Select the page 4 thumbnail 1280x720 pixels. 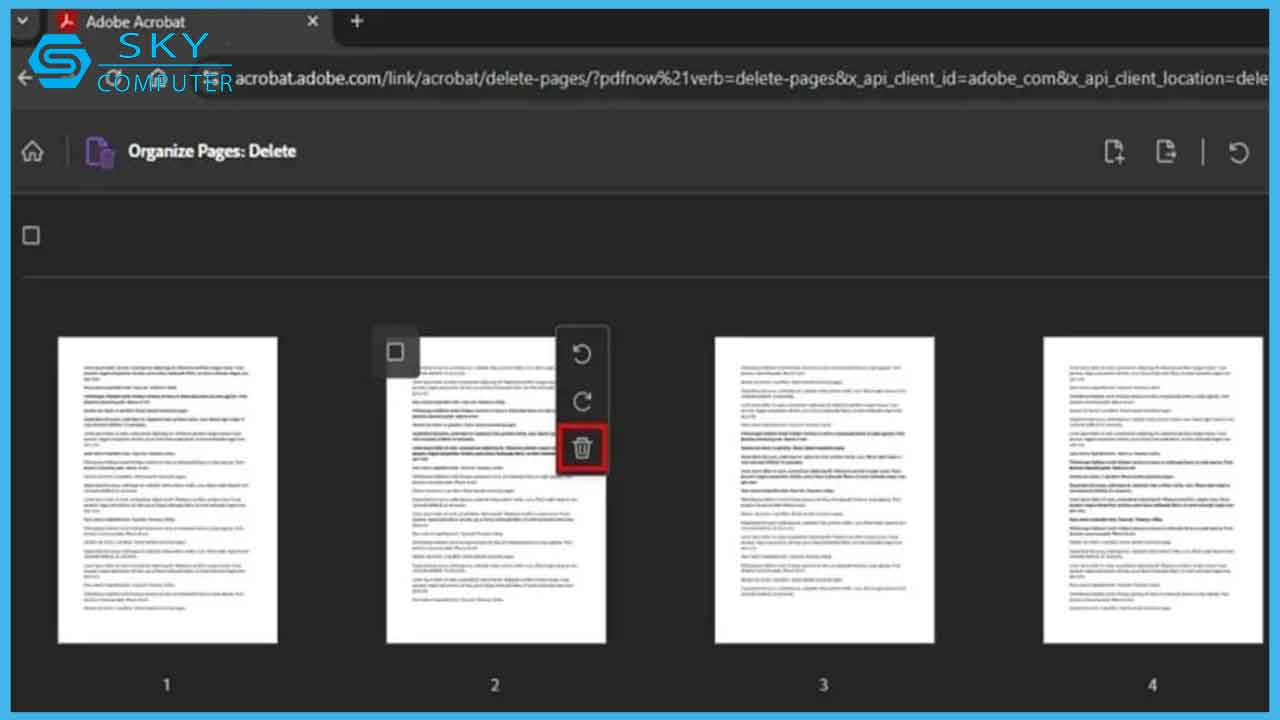click(1152, 489)
